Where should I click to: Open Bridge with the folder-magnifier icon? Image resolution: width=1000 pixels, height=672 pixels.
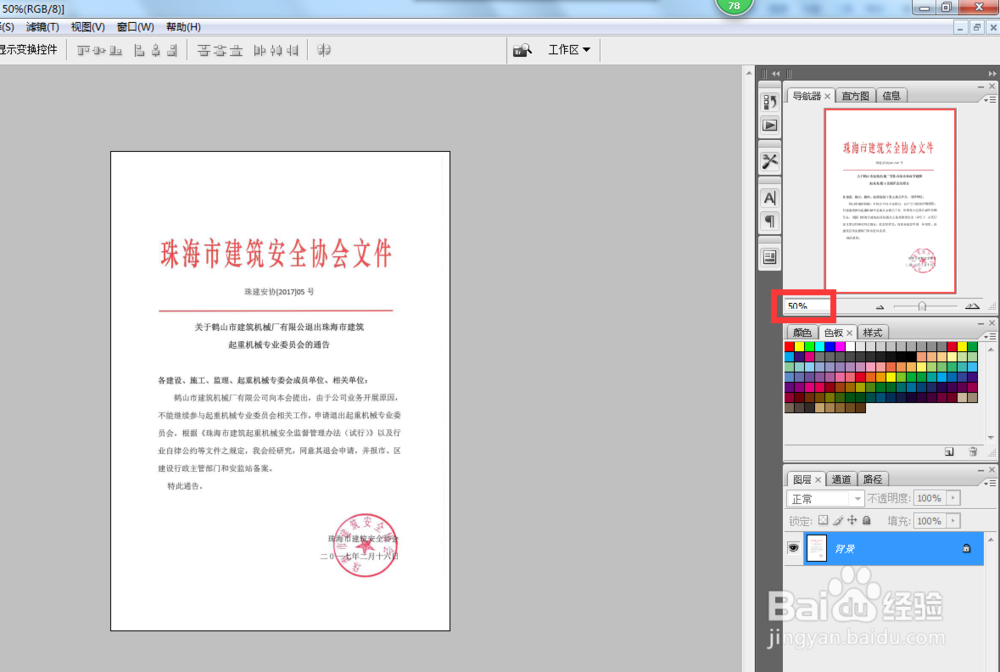(x=522, y=50)
